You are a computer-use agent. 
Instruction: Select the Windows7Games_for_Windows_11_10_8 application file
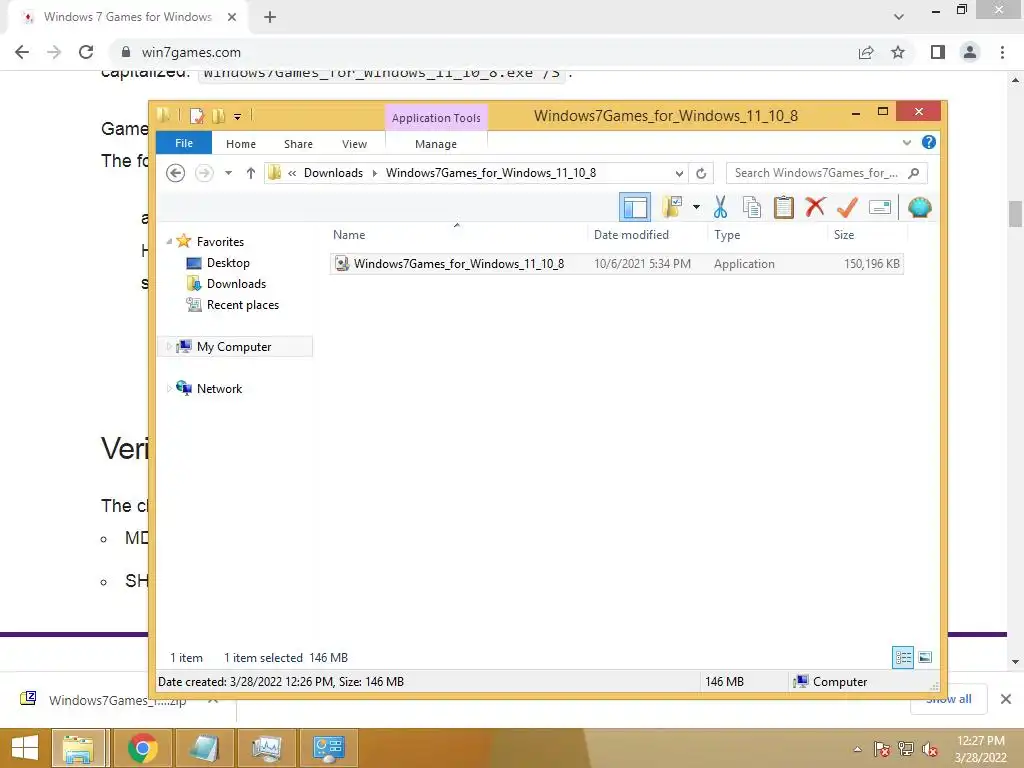616,264
